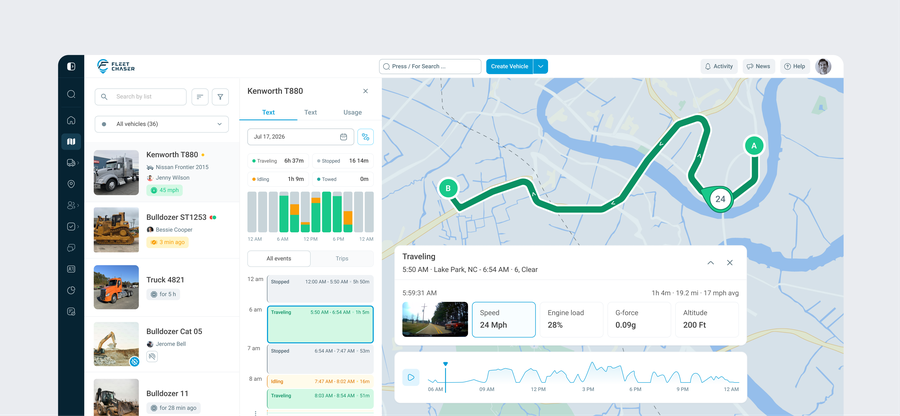
Task: Play the trip timeline playback
Action: 411,377
